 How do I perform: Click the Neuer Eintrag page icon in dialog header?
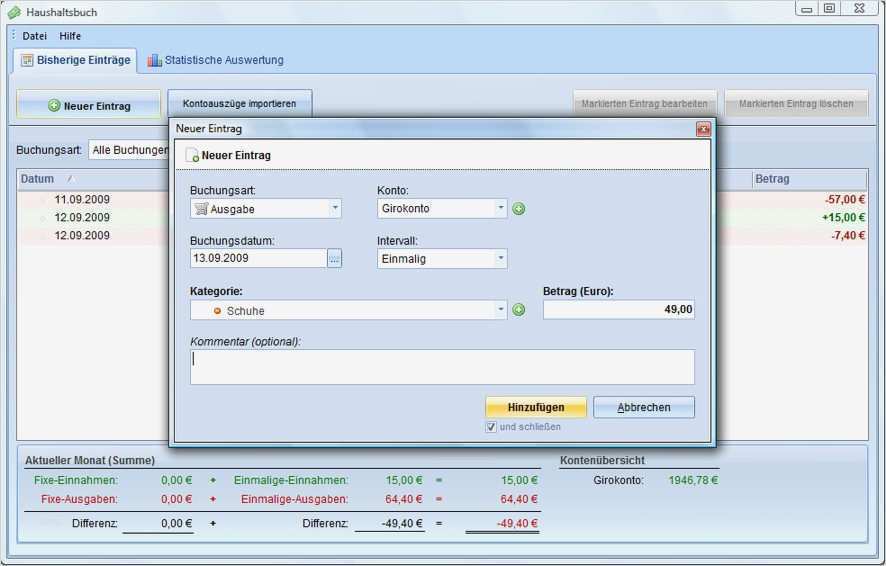192,156
